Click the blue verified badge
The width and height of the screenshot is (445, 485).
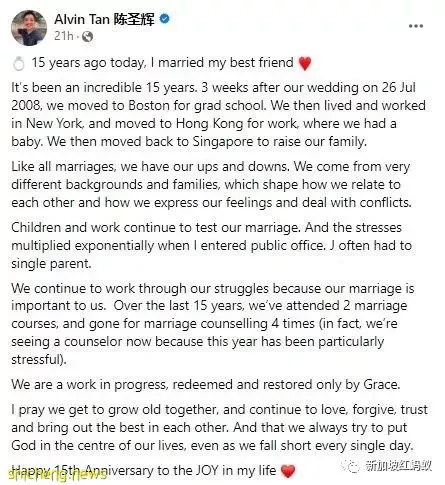(164, 19)
